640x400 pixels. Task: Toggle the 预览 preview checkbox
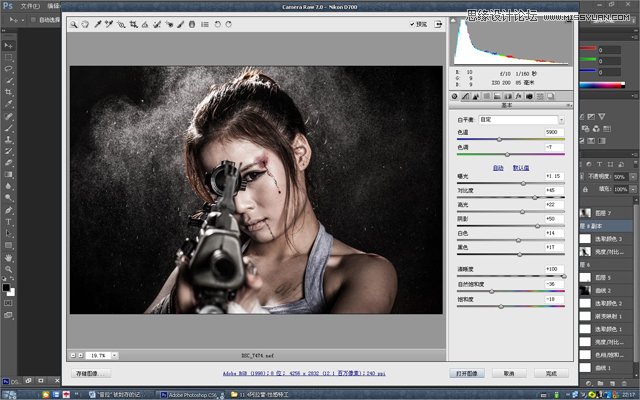pyautogui.click(x=413, y=24)
